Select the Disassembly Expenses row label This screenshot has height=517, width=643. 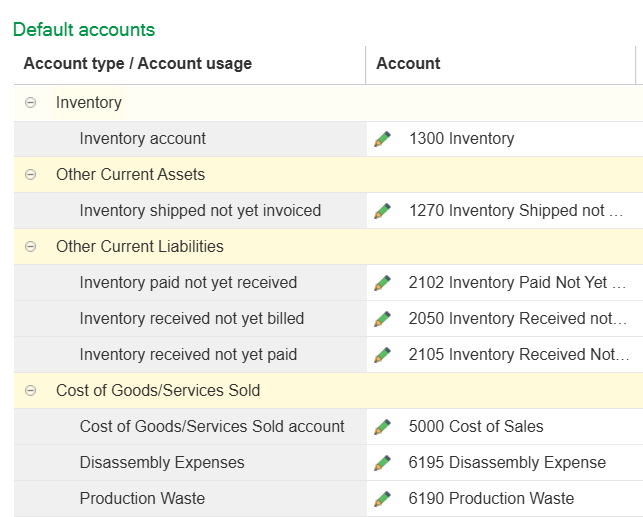coord(162,463)
